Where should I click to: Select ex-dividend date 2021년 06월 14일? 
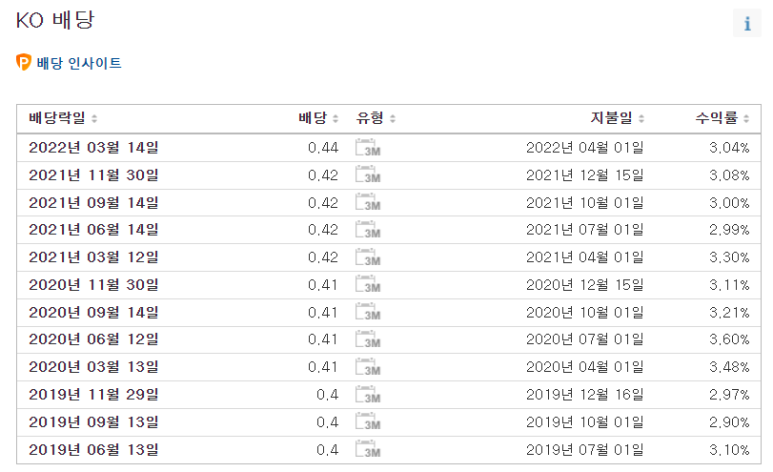[94, 230]
